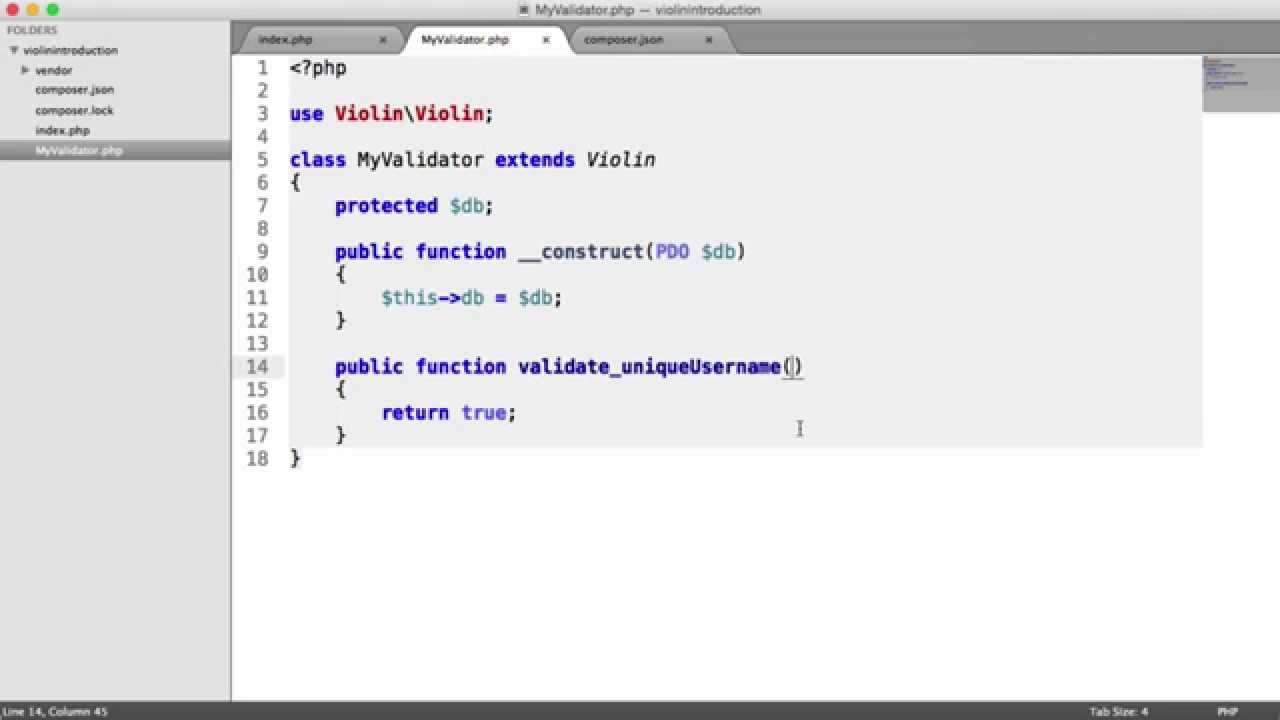Open composer.json in the sidebar

coord(75,90)
